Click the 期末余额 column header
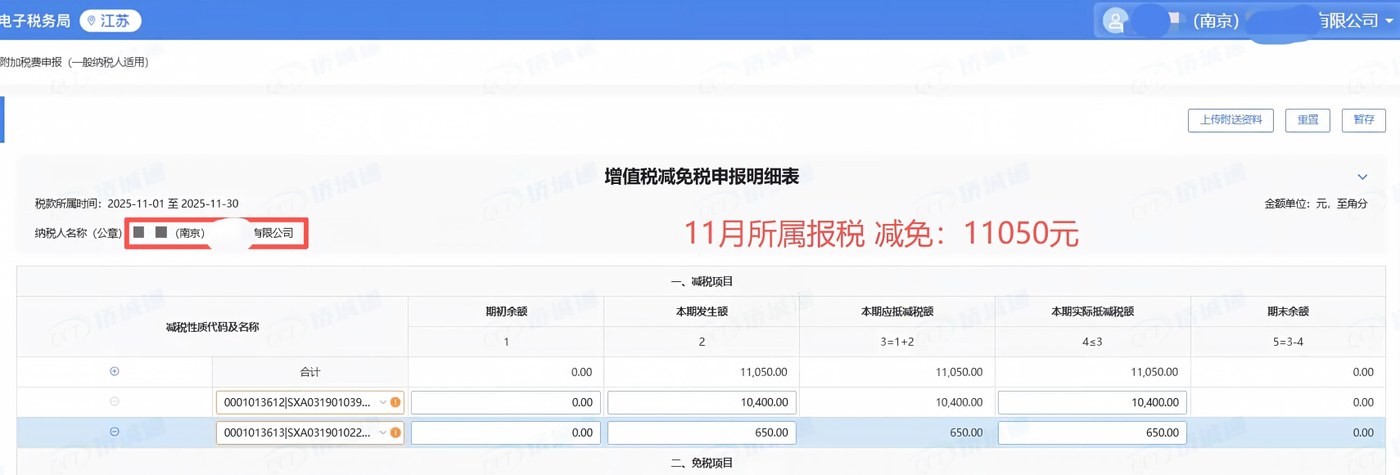Image resolution: width=1400 pixels, height=475 pixels. coord(1288,311)
